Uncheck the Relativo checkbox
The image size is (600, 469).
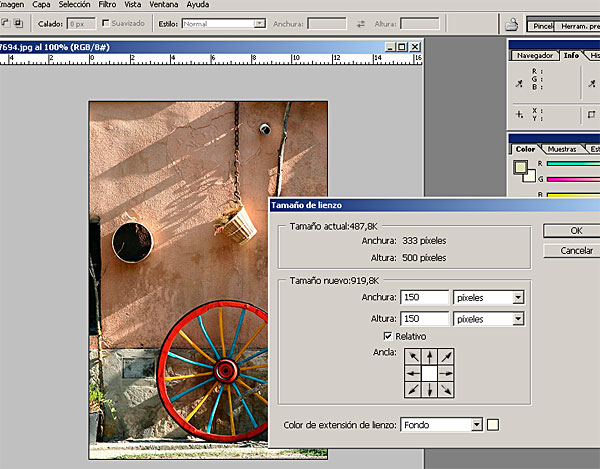388,336
